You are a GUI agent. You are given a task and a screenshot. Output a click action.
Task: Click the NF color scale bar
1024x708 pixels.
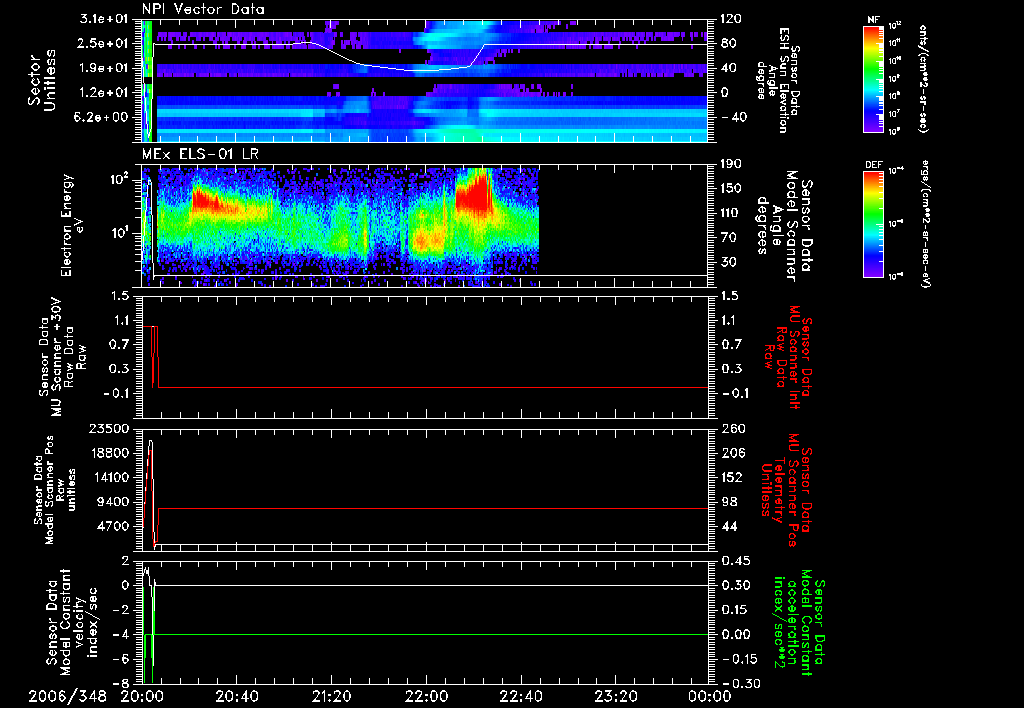(x=872, y=79)
